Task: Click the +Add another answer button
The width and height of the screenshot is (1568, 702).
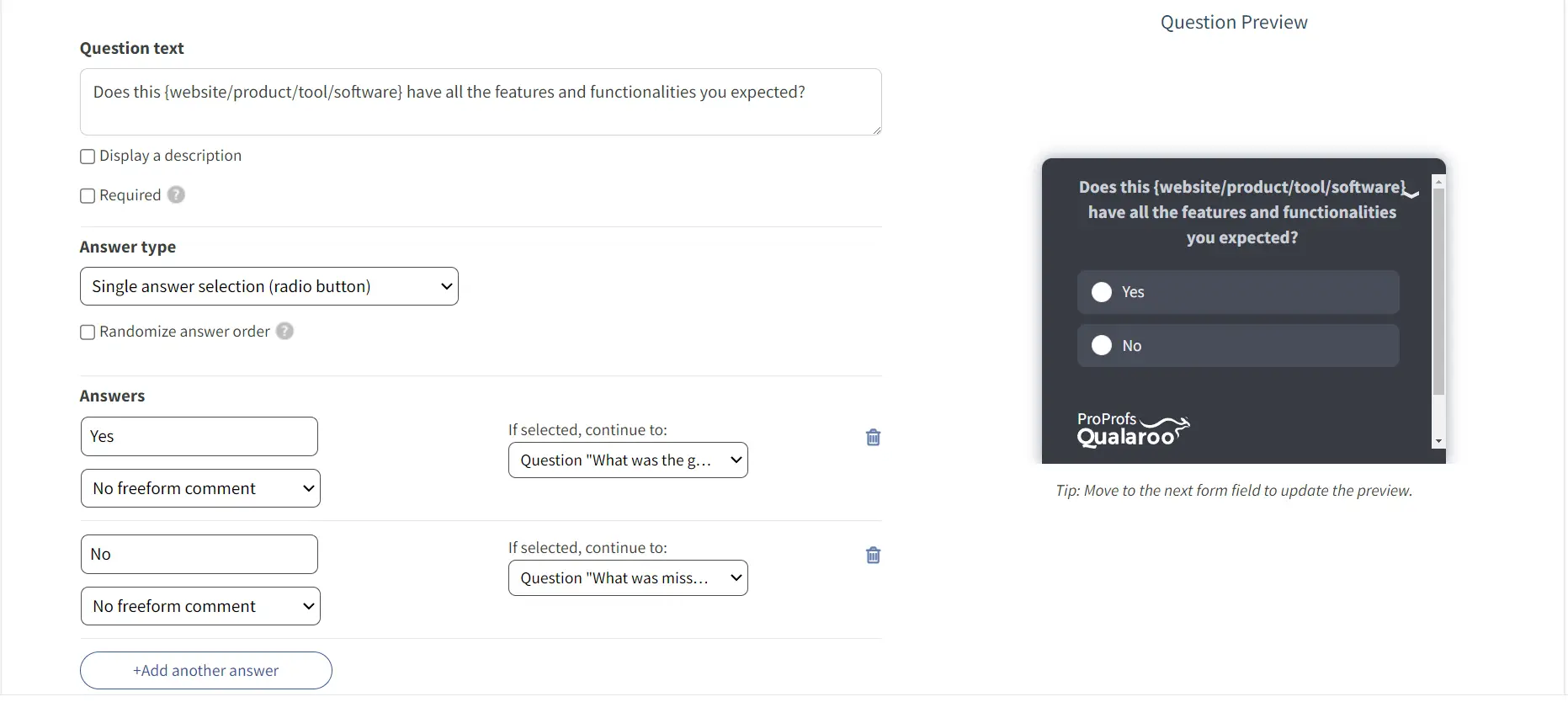Action: click(x=206, y=671)
